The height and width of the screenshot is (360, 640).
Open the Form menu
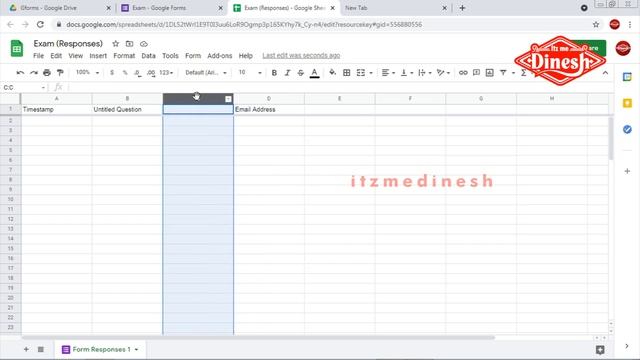[193, 56]
